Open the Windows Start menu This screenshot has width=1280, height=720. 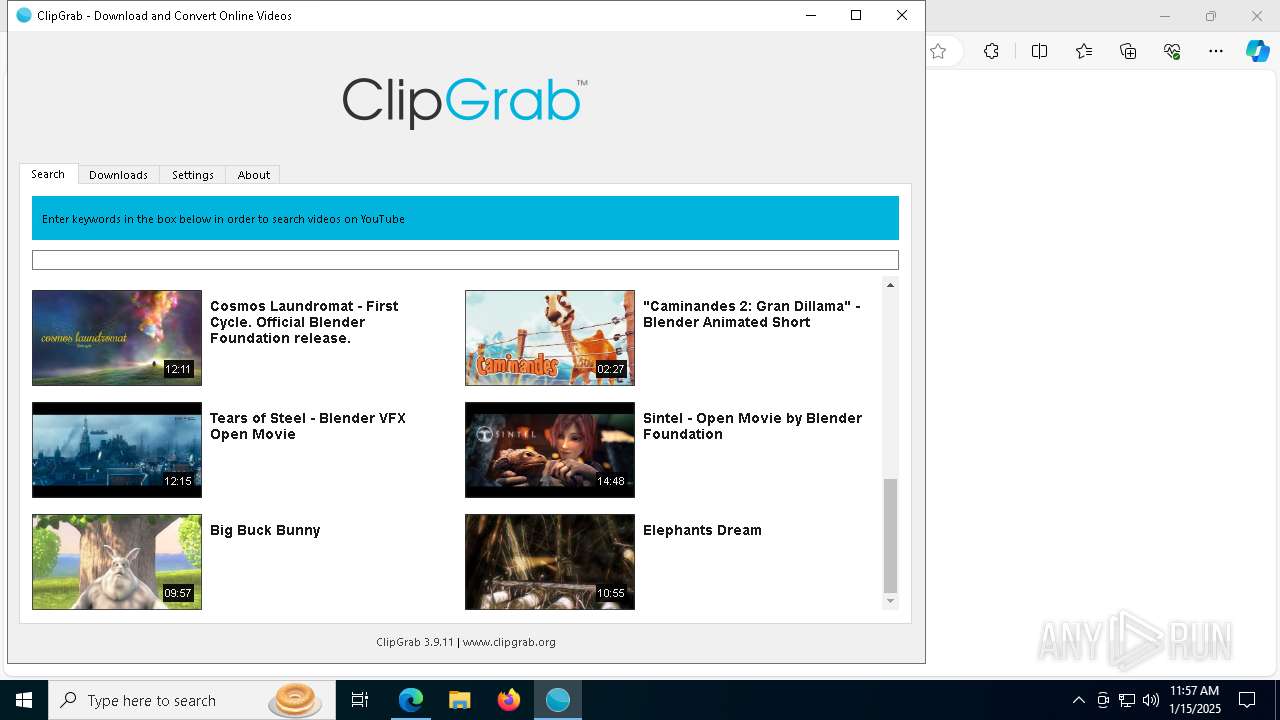click(24, 700)
